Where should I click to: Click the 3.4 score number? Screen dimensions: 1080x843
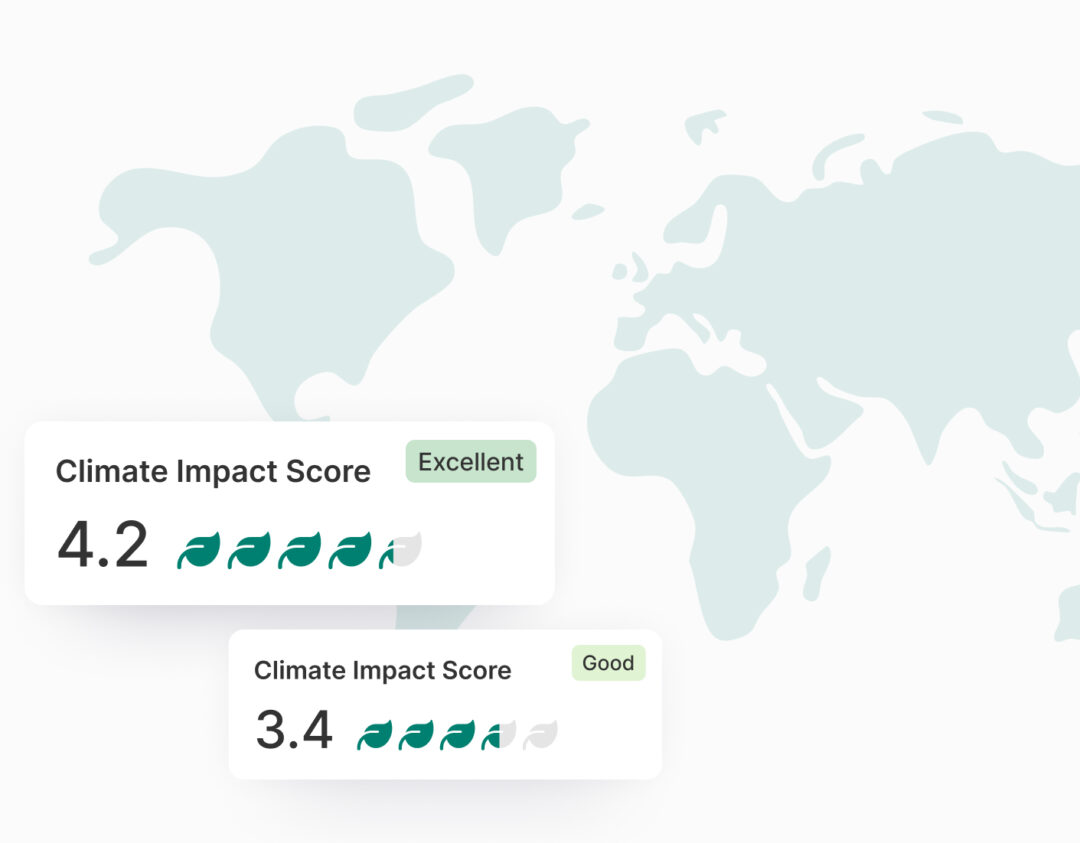pyautogui.click(x=294, y=730)
